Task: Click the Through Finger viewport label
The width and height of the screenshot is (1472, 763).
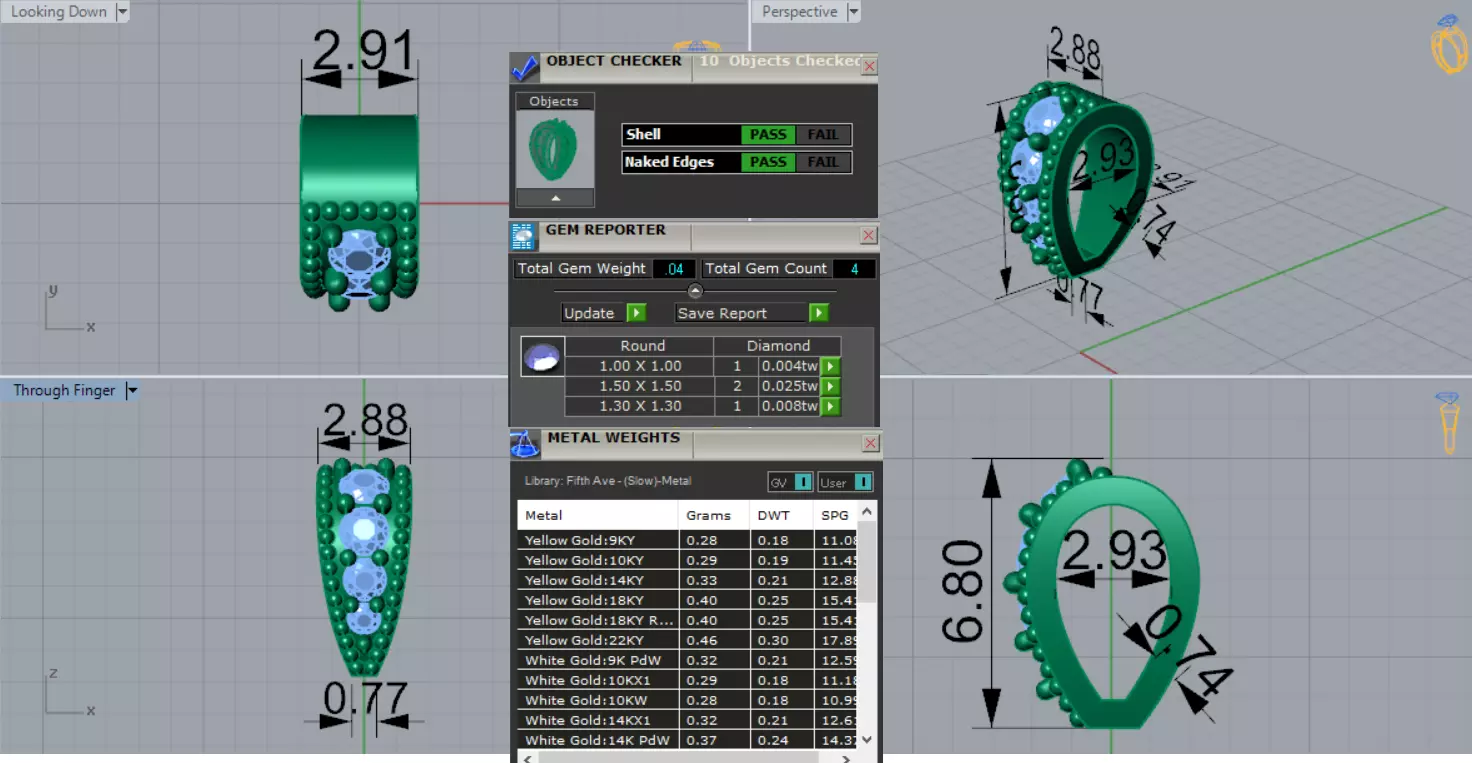Action: 65,391
